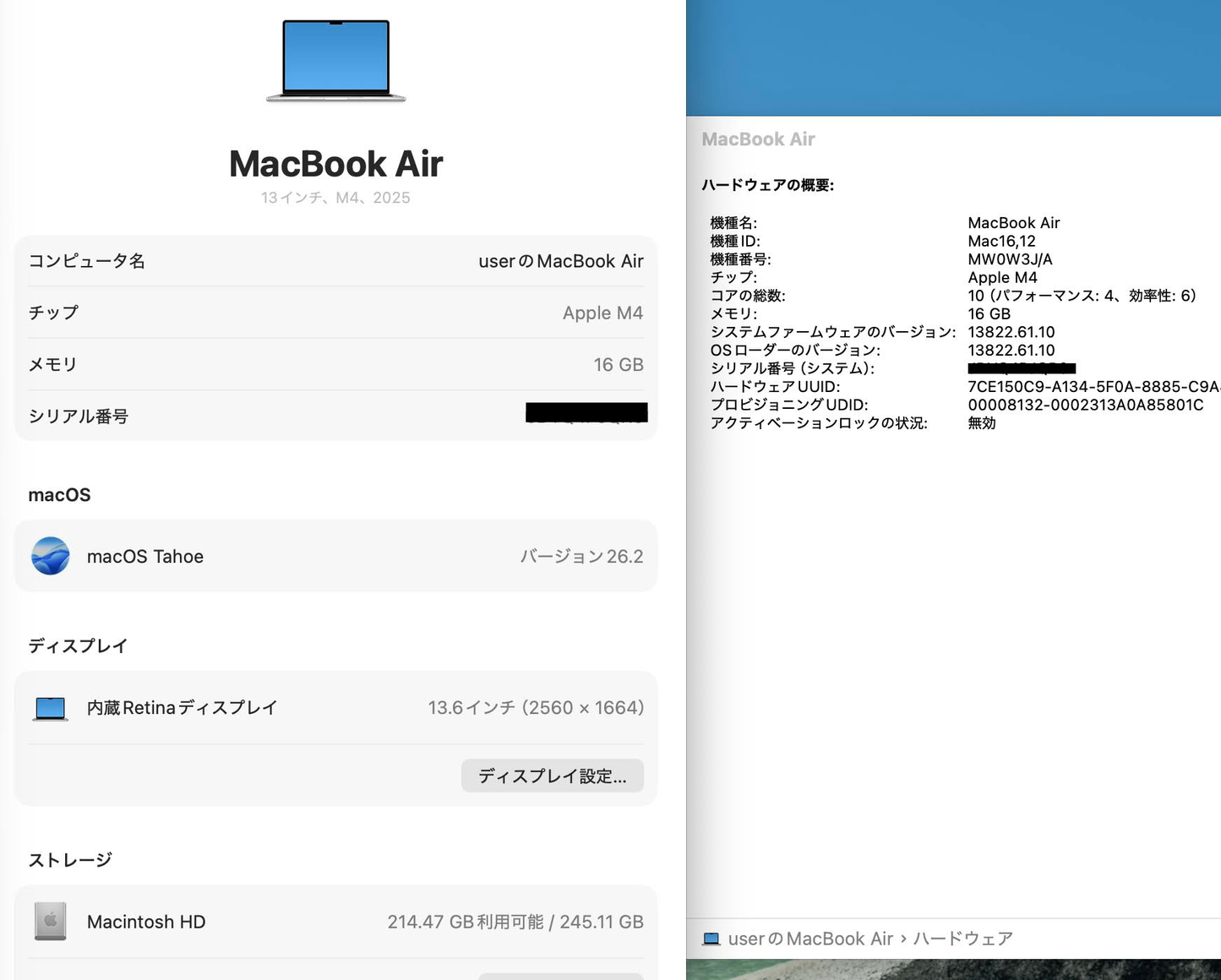Screen dimensions: 1221x980
Task: Click 214.47 GB利用可能 / 245.11 GB storage text
Action: [515, 922]
